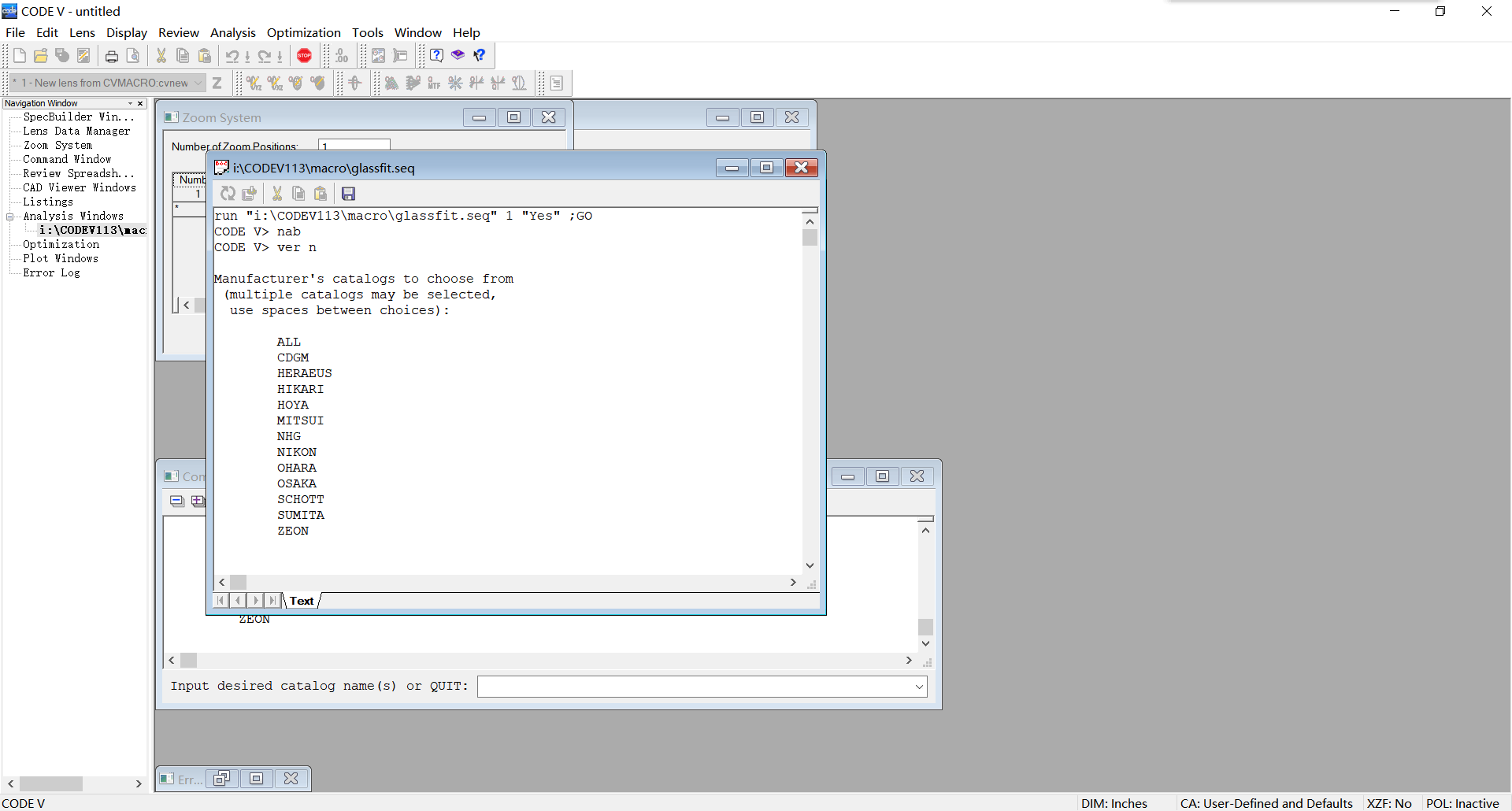The width and height of the screenshot is (1512, 811).
Task: Click scissors icon in glassfit.seq window
Action: tap(277, 194)
